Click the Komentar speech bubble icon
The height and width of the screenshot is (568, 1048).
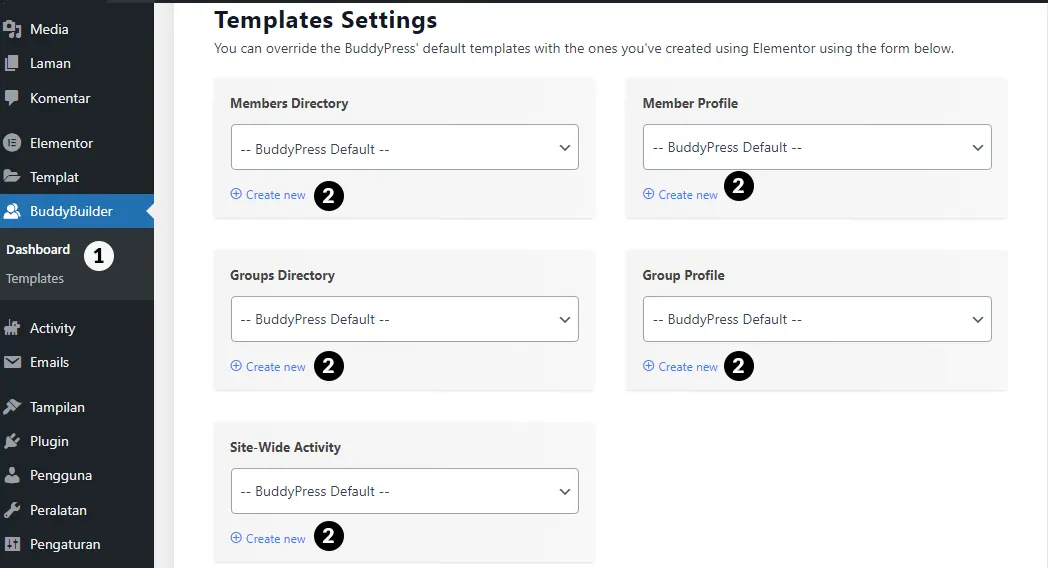[12, 98]
